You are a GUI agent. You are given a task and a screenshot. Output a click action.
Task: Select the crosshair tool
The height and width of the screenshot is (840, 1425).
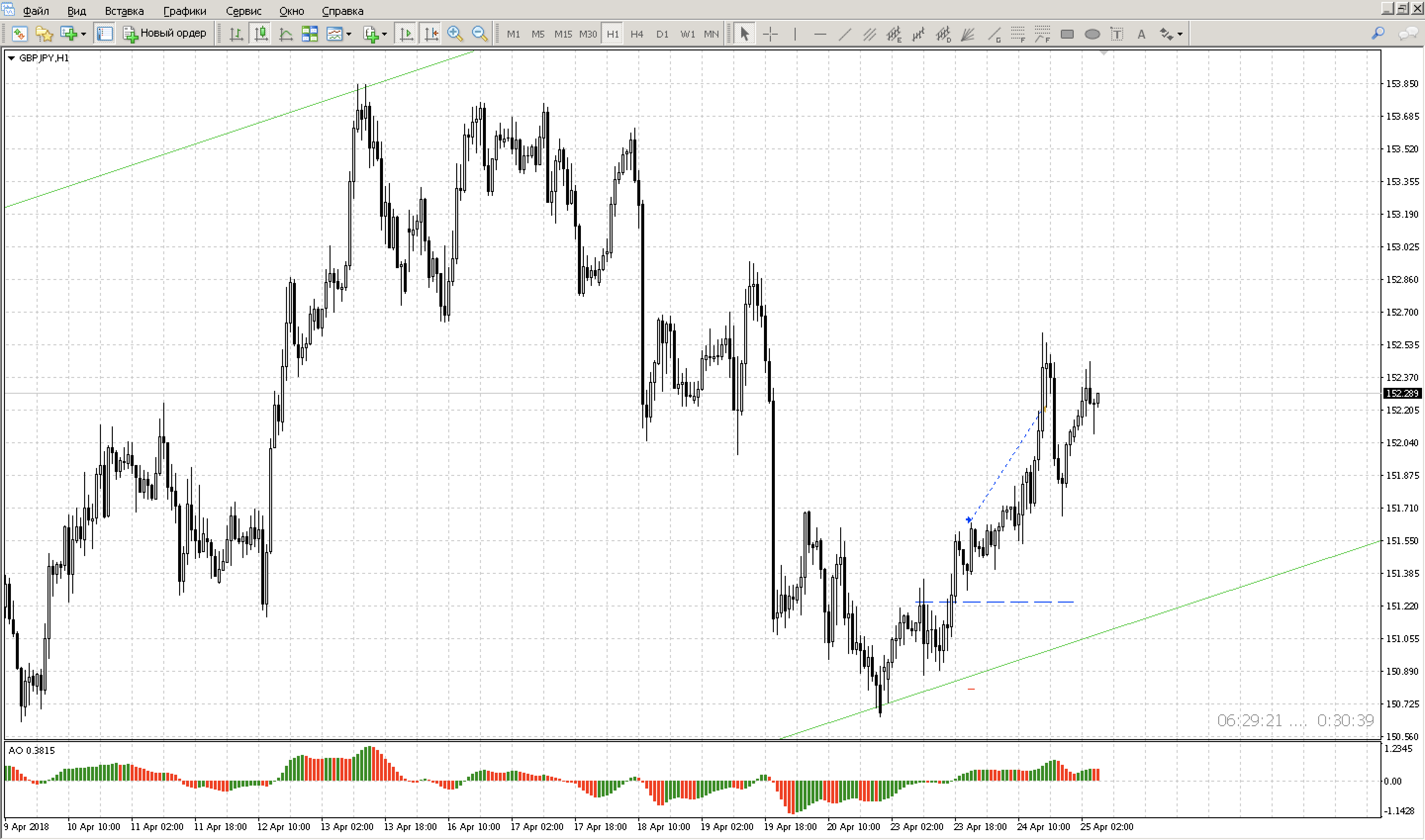tap(770, 34)
